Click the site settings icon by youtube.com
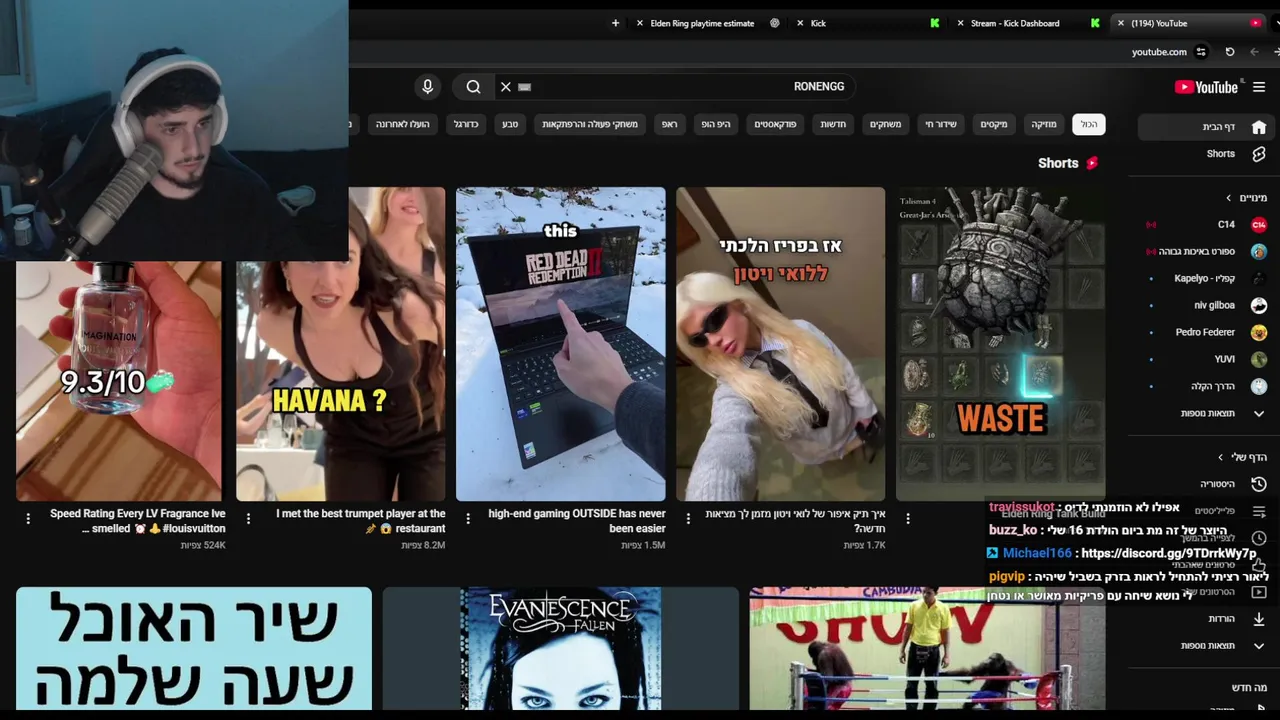Viewport: 1280px width, 720px height. 1201,52
